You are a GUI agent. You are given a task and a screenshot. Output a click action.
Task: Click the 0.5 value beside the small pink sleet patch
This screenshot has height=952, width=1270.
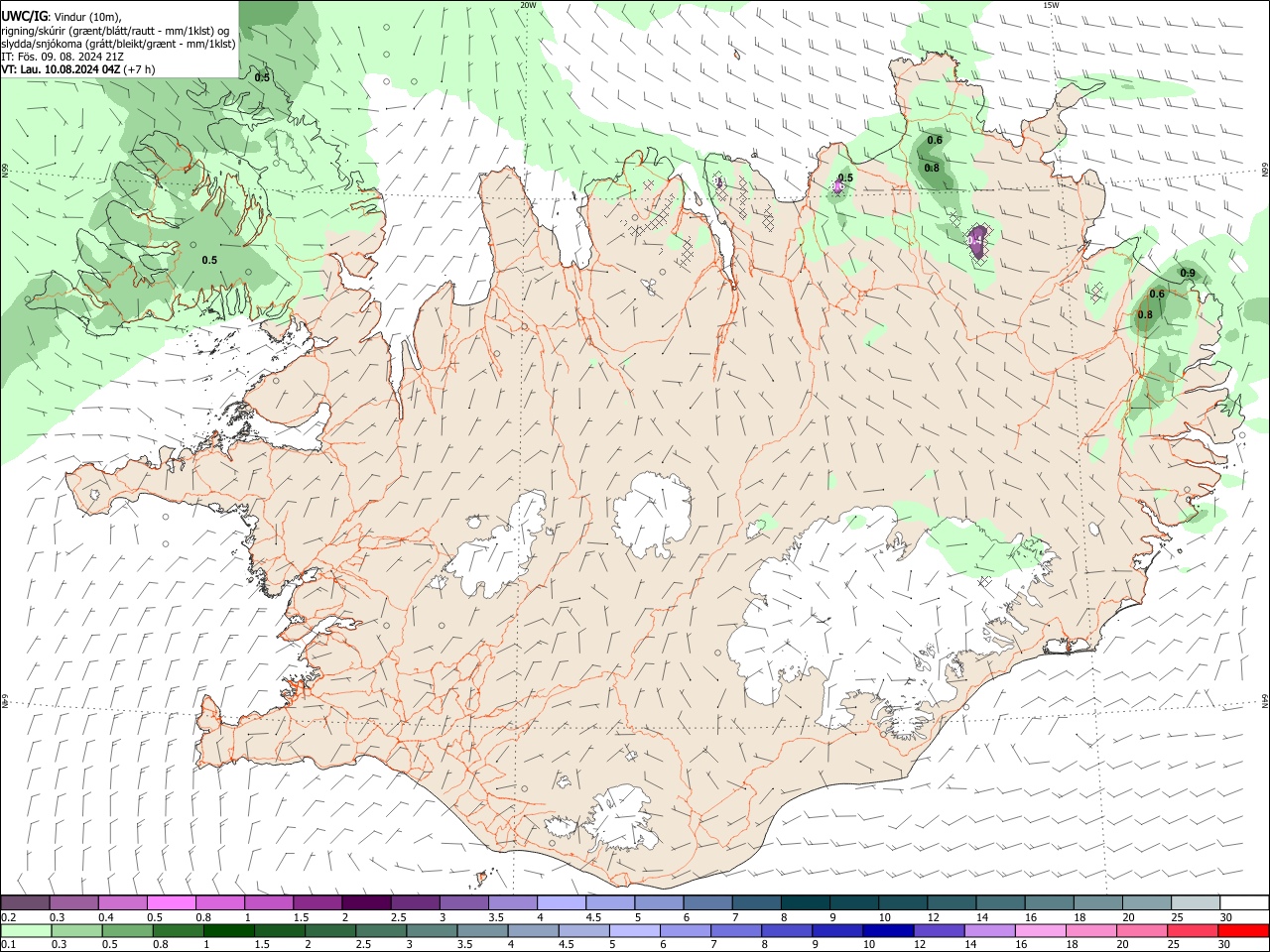coord(845,178)
